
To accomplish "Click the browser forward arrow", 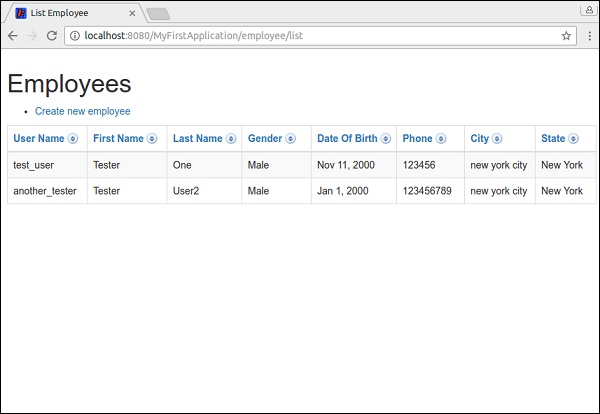I will point(32,35).
